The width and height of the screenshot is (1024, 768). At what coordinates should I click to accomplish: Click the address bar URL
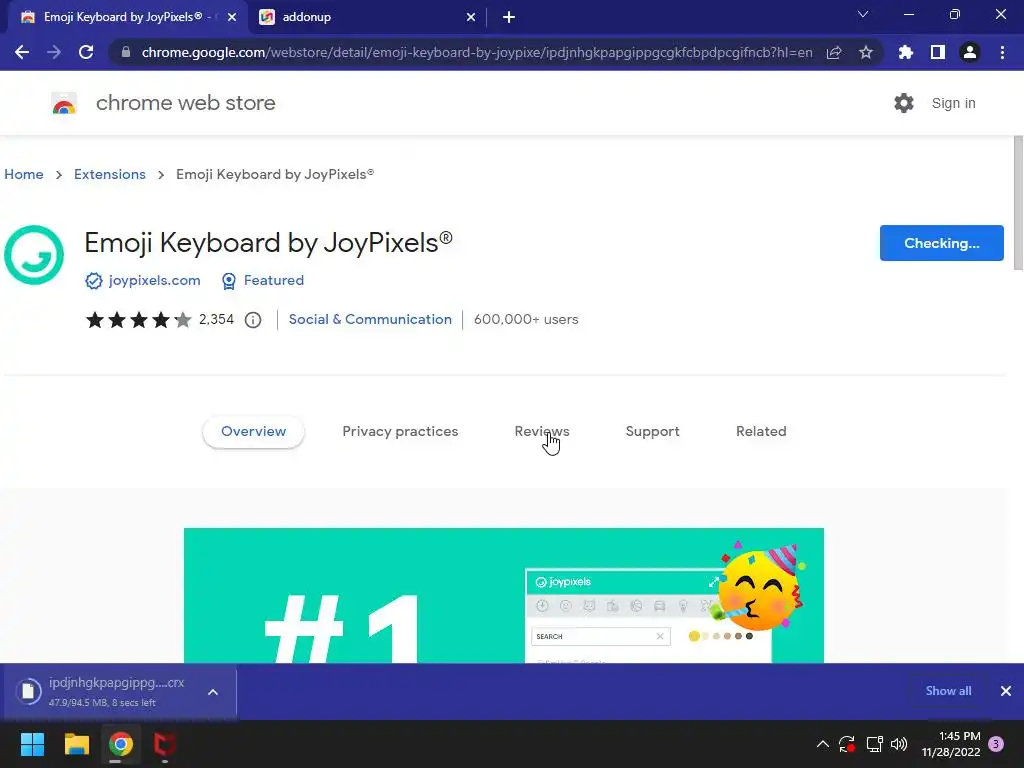pyautogui.click(x=477, y=52)
